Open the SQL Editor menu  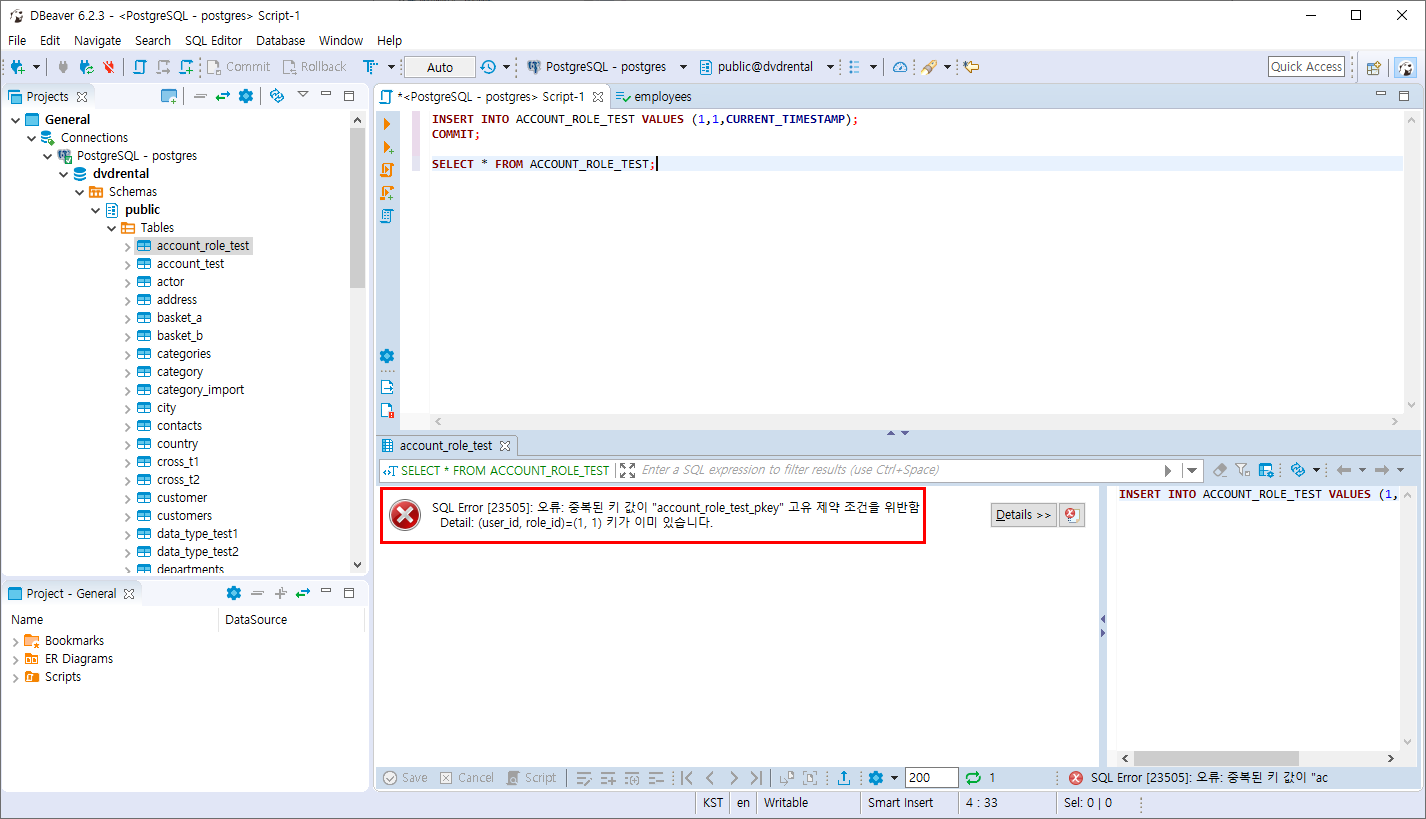pos(213,41)
